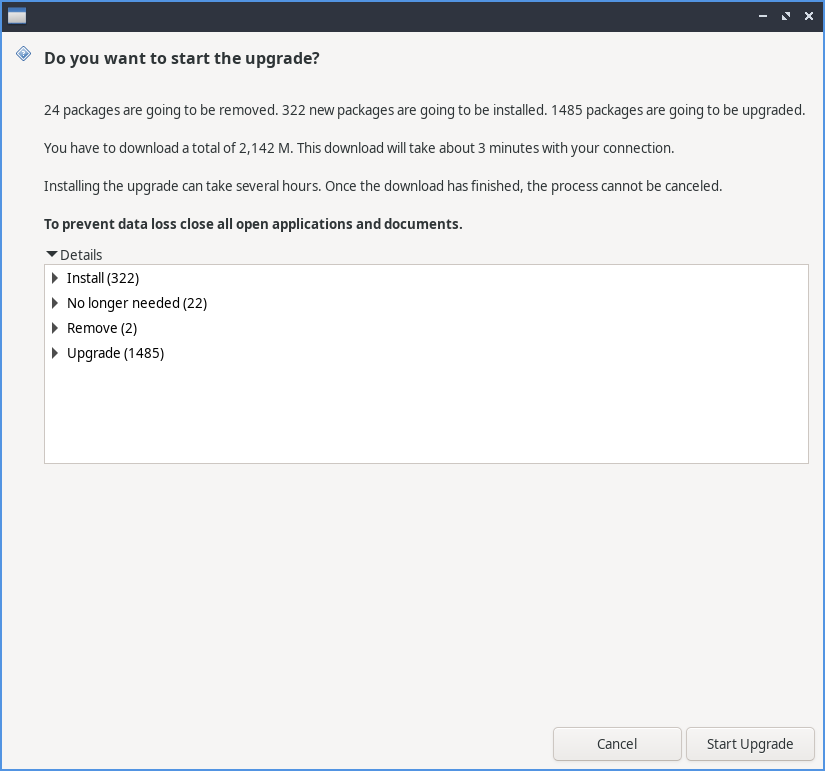Click the Start Upgrade button
The height and width of the screenshot is (771, 825).
pyautogui.click(x=750, y=744)
